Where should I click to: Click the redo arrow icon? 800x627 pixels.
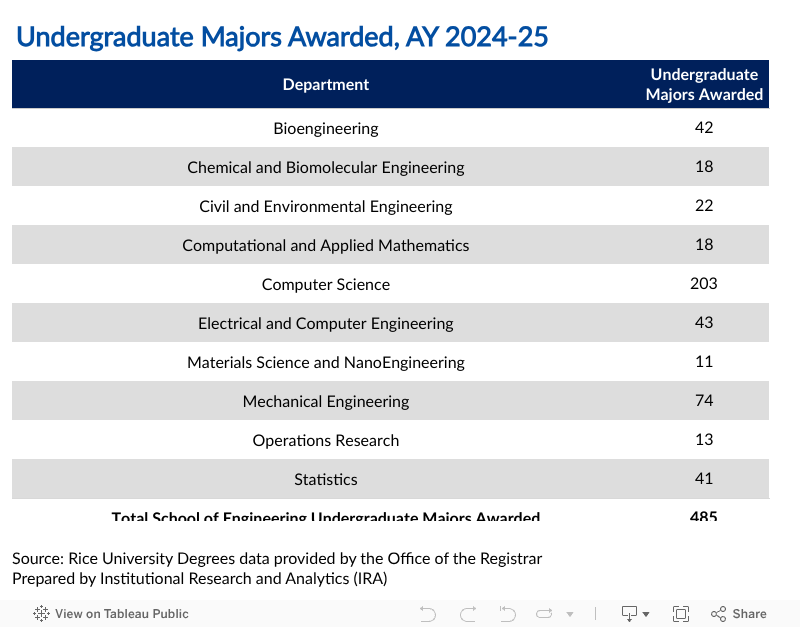468,613
